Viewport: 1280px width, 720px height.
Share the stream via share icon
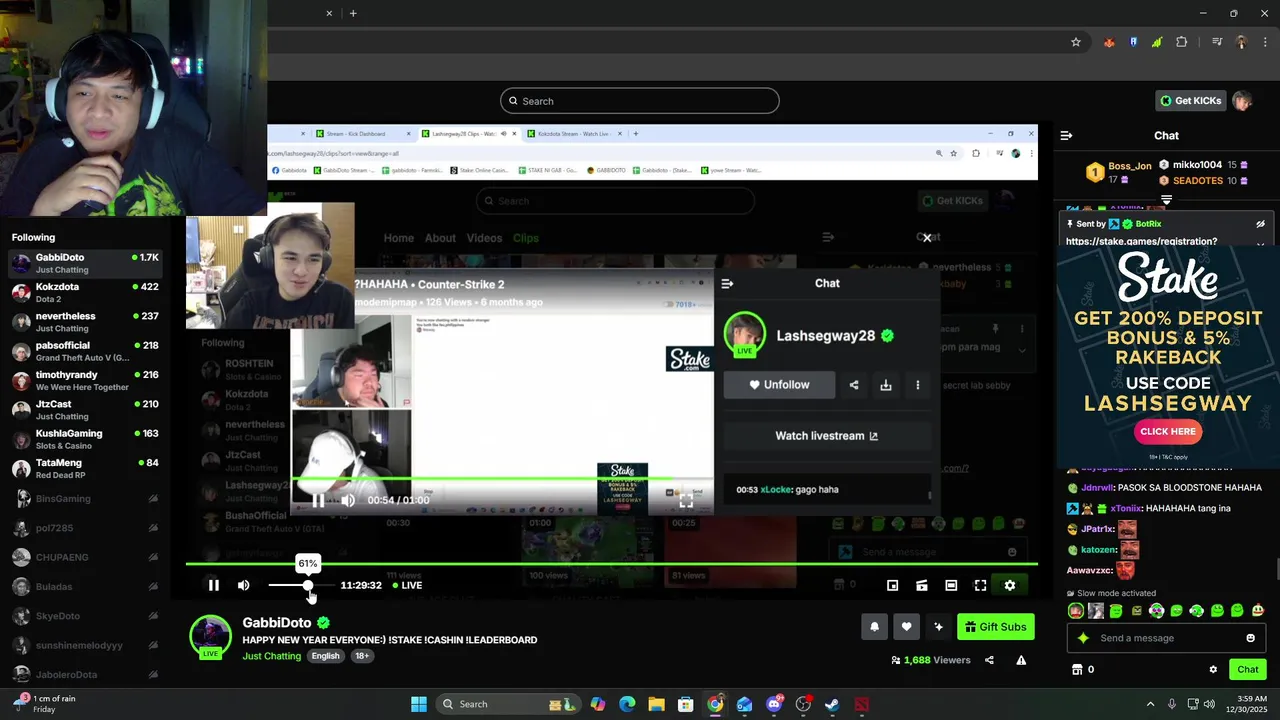[x=989, y=660]
